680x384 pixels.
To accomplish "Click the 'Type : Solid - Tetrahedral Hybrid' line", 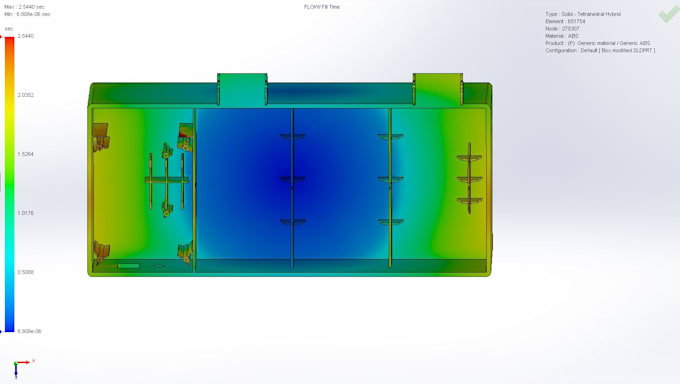I will pos(583,14).
